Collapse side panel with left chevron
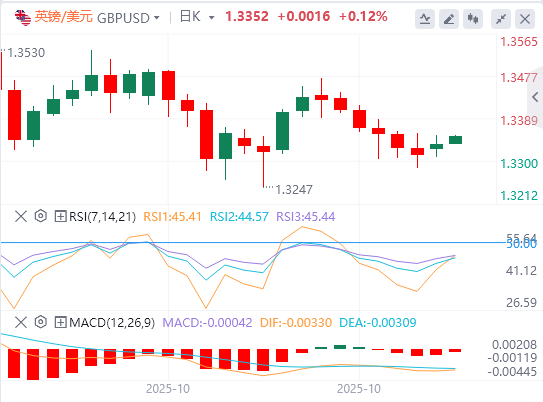The height and width of the screenshot is (402, 543). click(535, 97)
